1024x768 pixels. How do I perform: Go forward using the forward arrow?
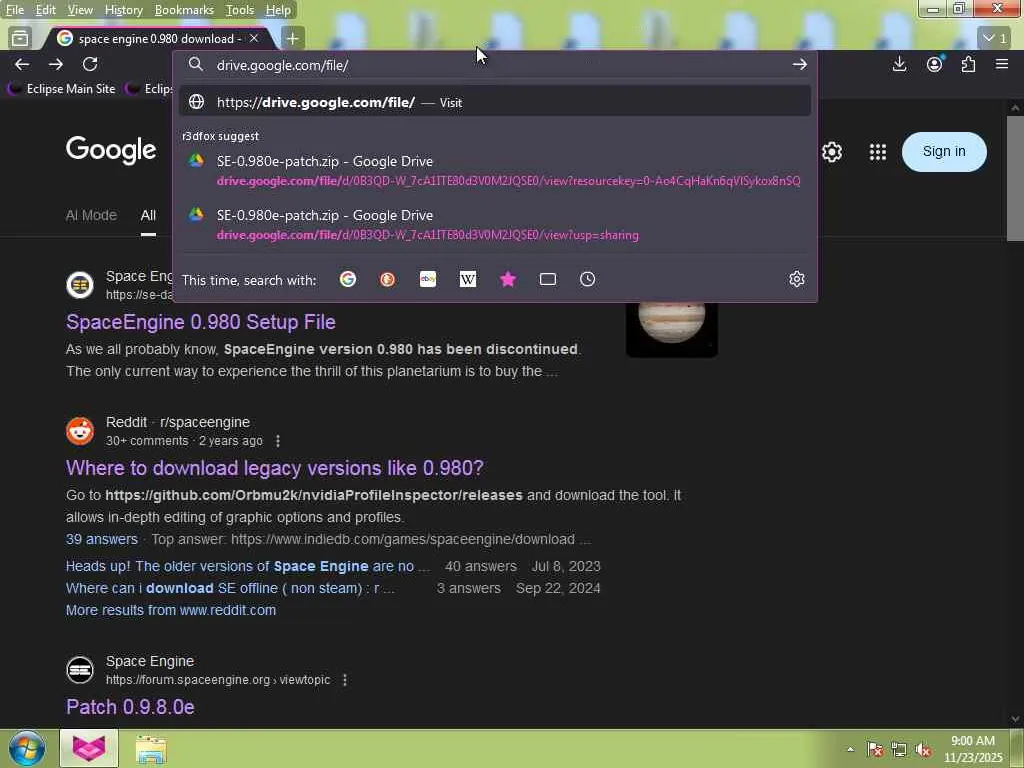pyautogui.click(x=56, y=64)
